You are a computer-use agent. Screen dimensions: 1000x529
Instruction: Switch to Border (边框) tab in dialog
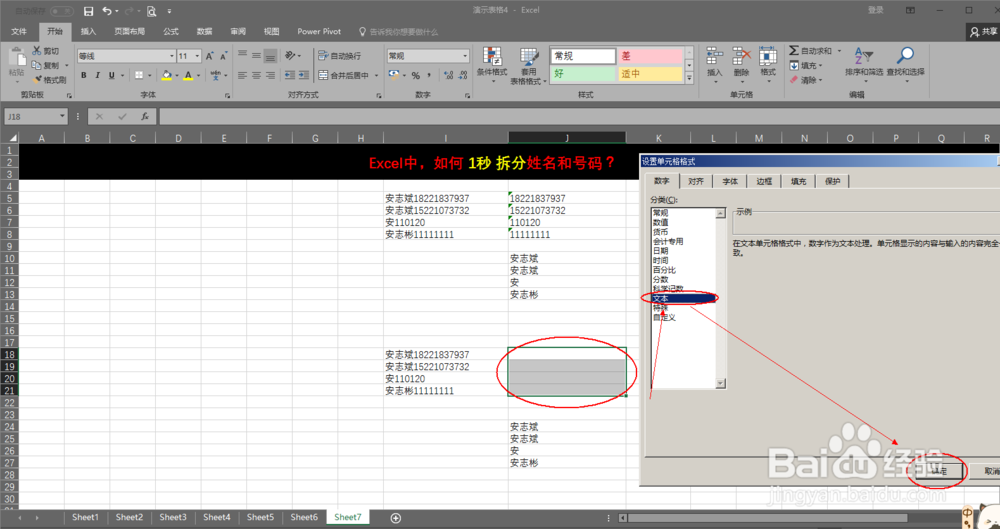(764, 181)
